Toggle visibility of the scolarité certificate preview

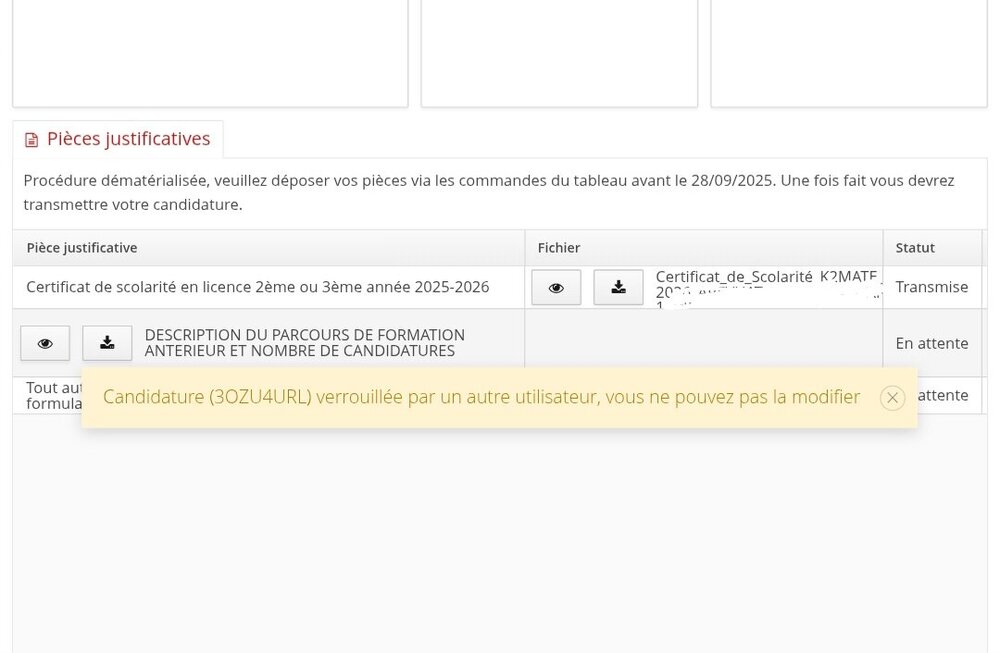click(x=556, y=287)
